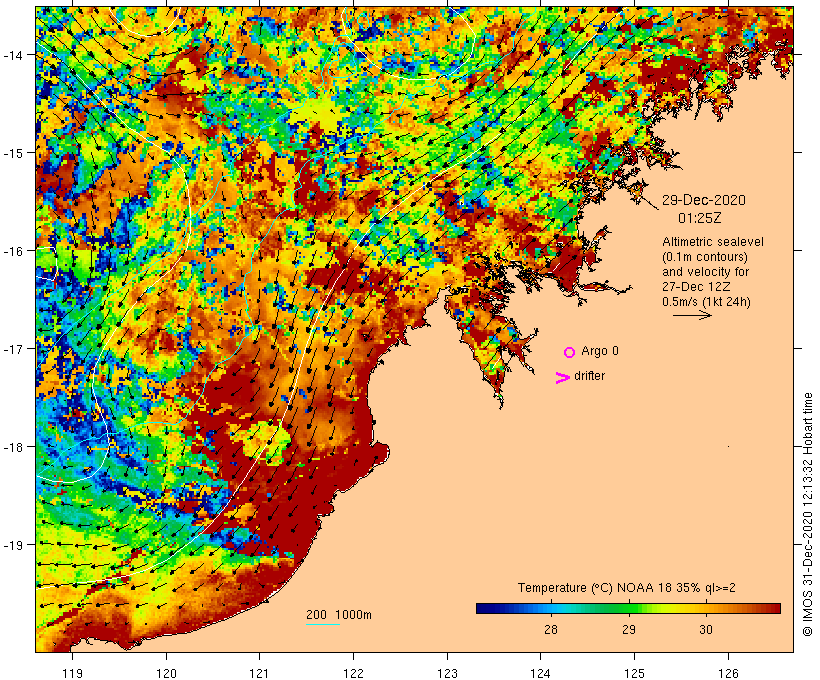
Task: Click the latitude axis label "-19"
Action: click(x=13, y=545)
